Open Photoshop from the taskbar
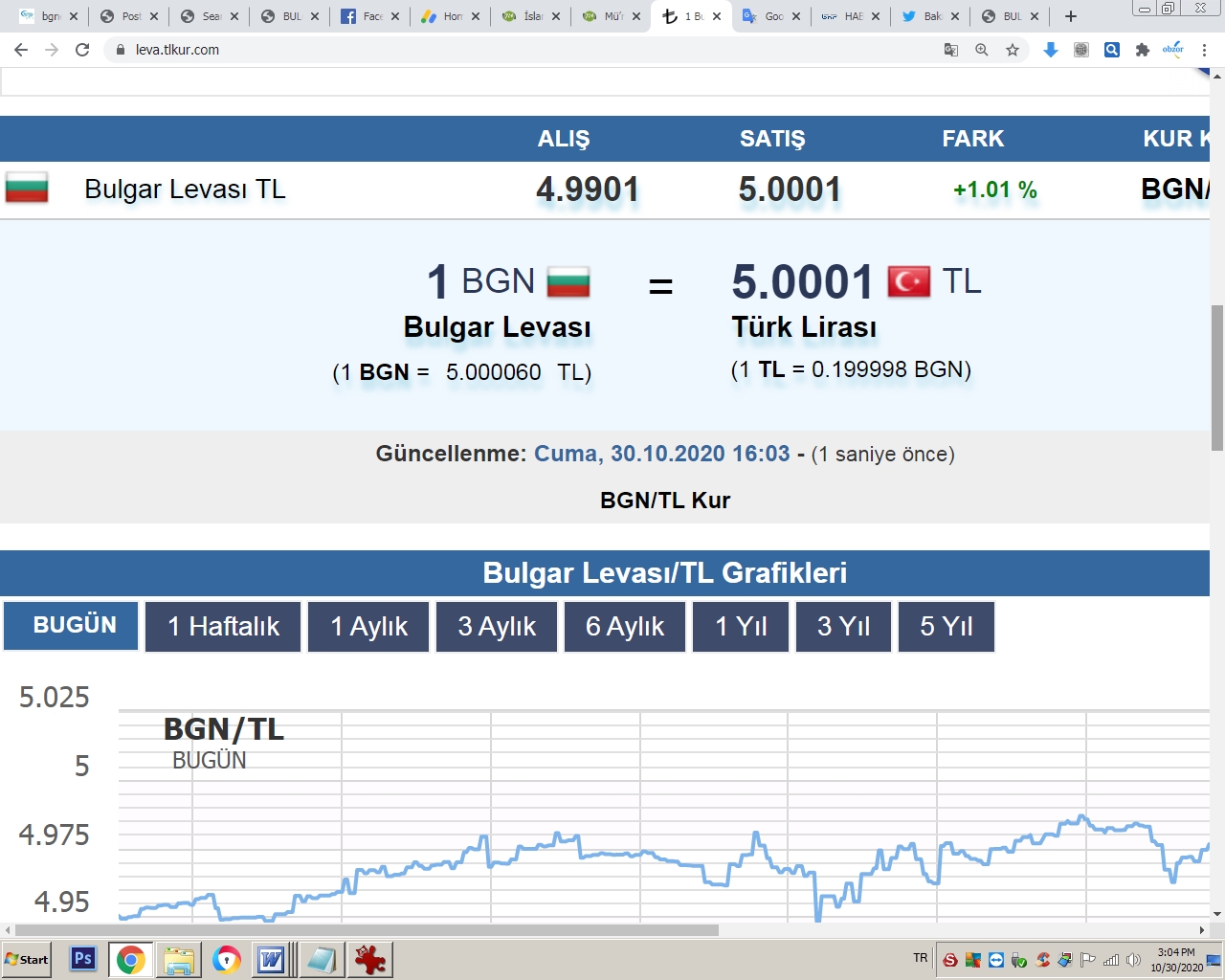1225x980 pixels. 83,959
